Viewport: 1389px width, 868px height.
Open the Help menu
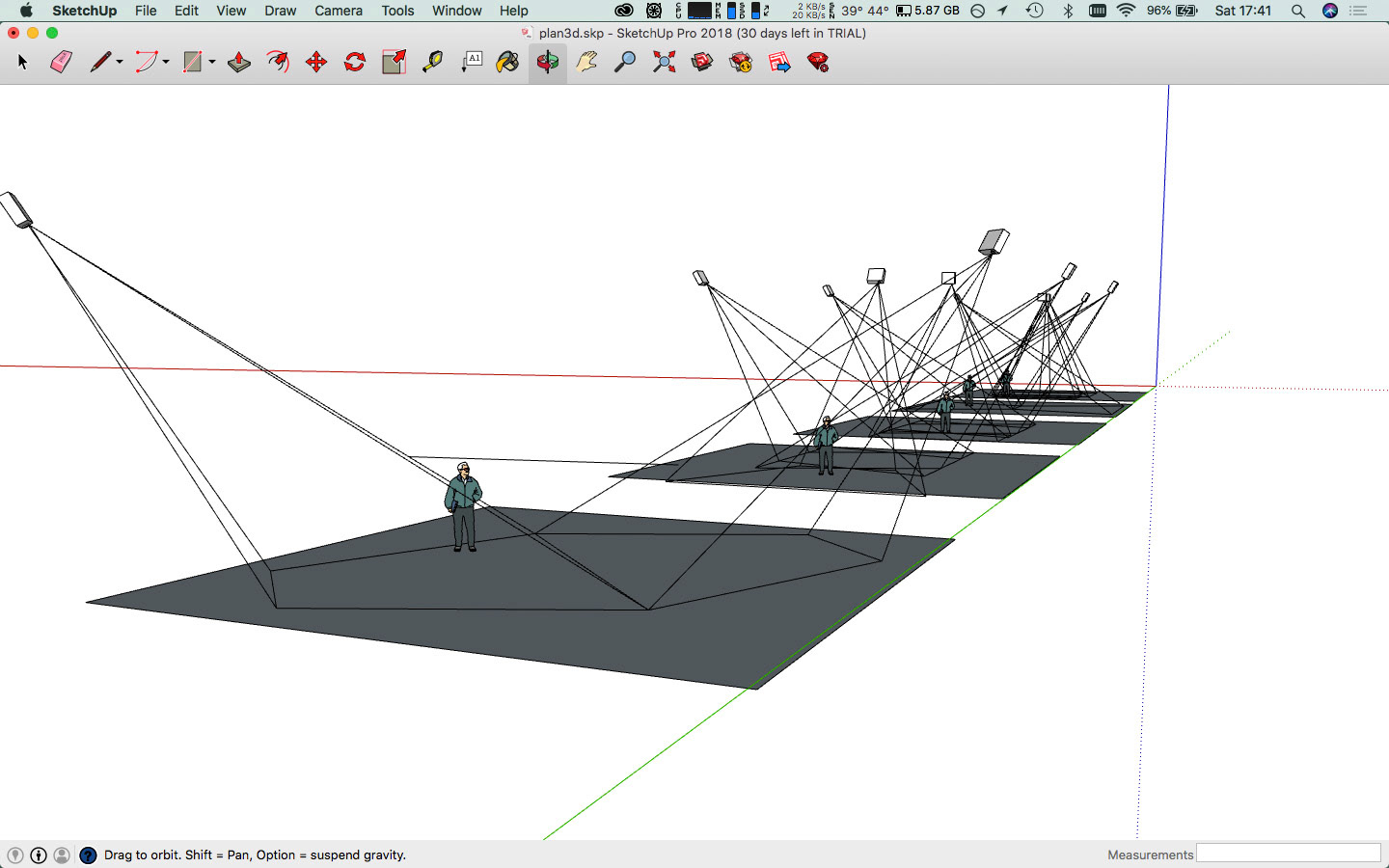click(x=513, y=11)
